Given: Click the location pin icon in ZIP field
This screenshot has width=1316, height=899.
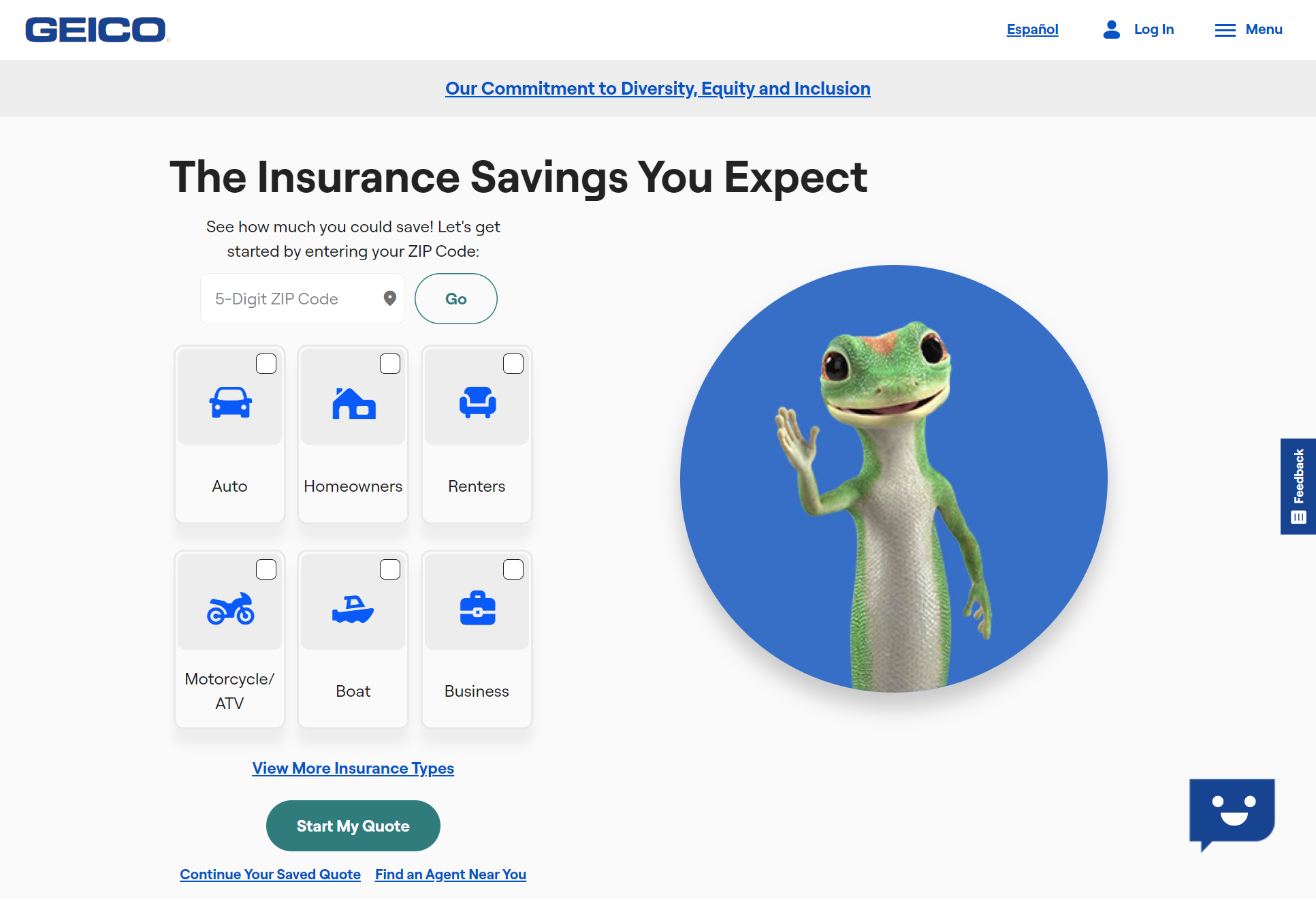Looking at the screenshot, I should tap(390, 299).
